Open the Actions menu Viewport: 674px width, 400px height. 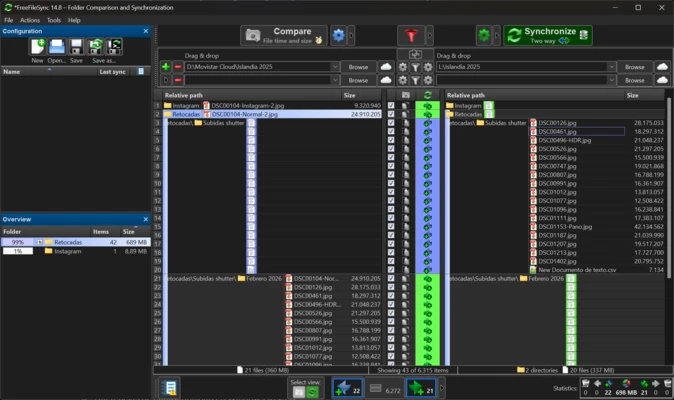pyautogui.click(x=30, y=20)
